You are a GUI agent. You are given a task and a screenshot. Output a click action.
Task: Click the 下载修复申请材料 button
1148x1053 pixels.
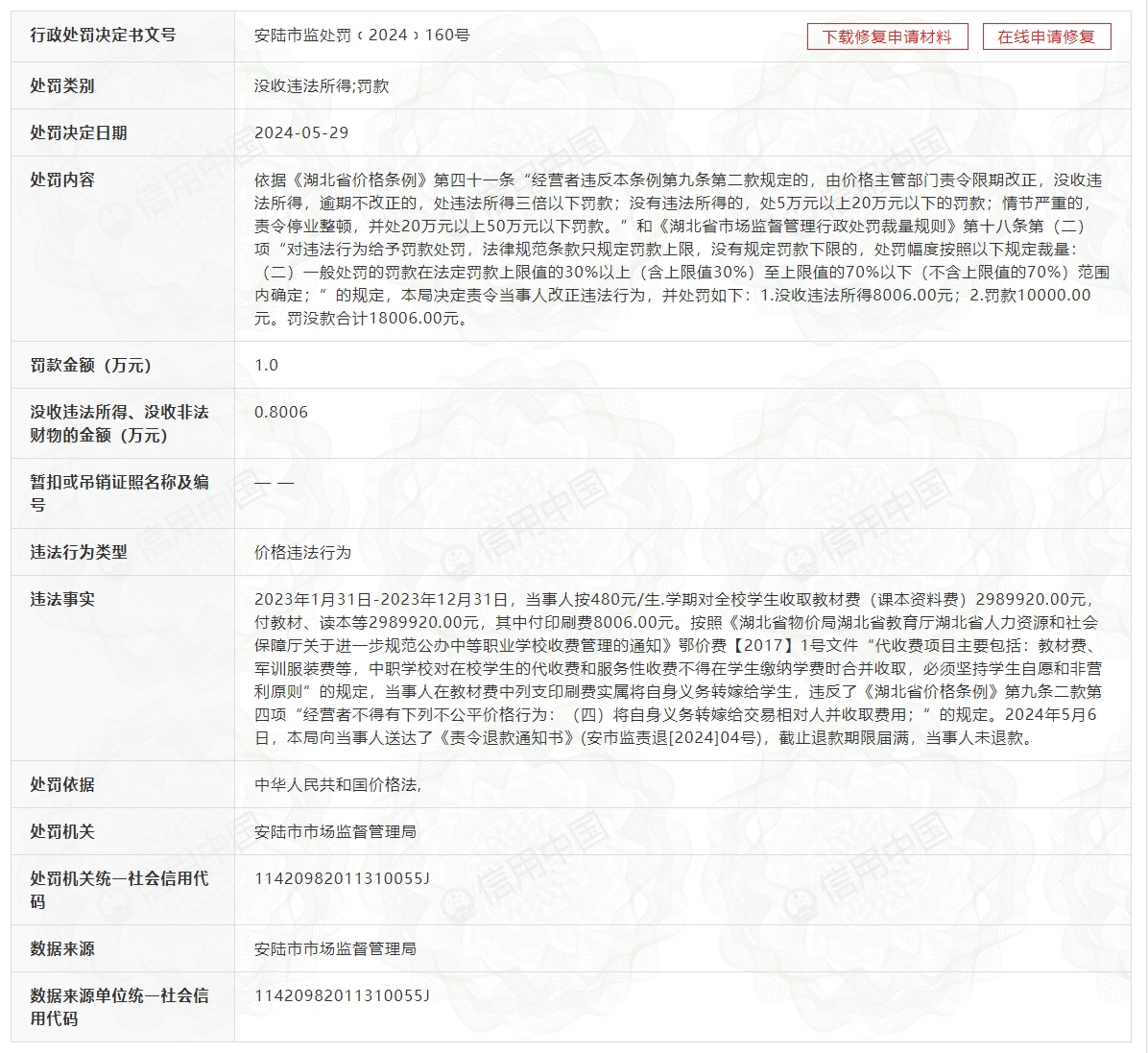(887, 36)
